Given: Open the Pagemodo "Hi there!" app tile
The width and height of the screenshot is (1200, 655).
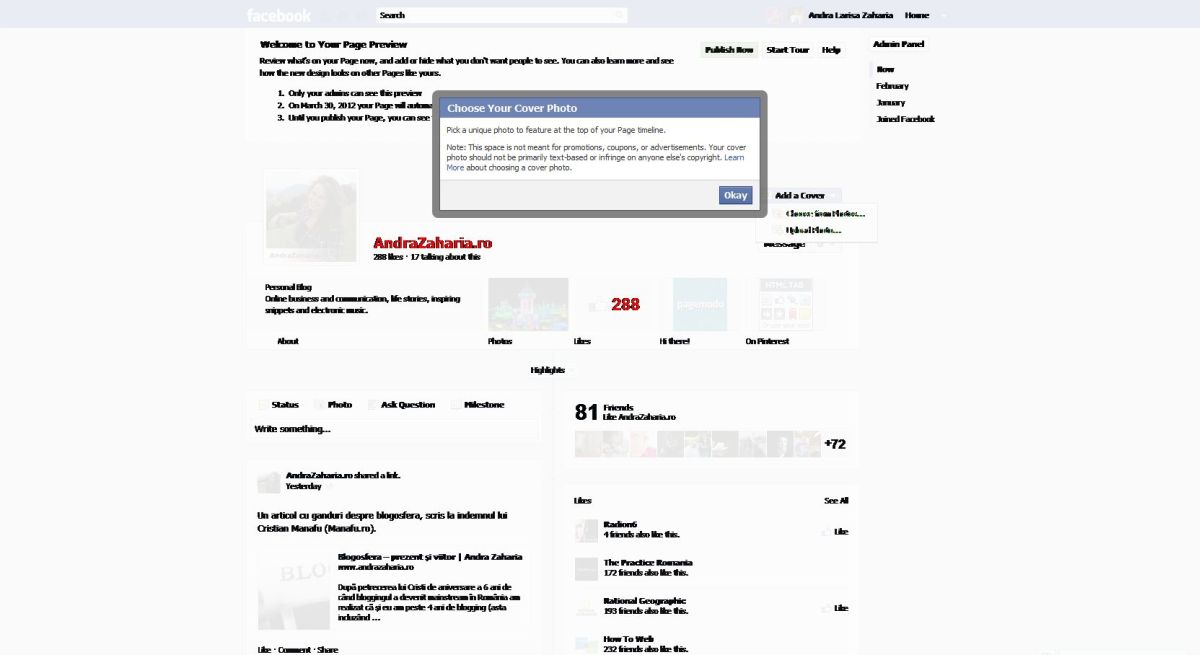Looking at the screenshot, I should (x=700, y=304).
